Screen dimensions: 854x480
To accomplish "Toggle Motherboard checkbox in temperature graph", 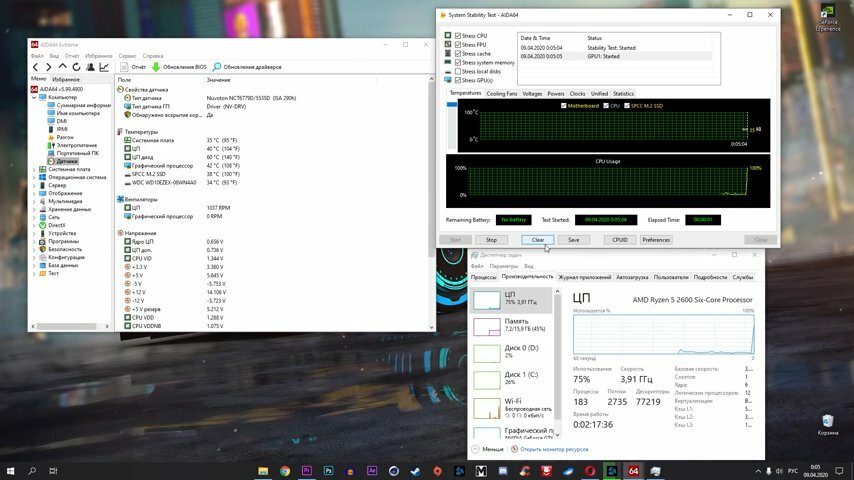I will coord(563,106).
